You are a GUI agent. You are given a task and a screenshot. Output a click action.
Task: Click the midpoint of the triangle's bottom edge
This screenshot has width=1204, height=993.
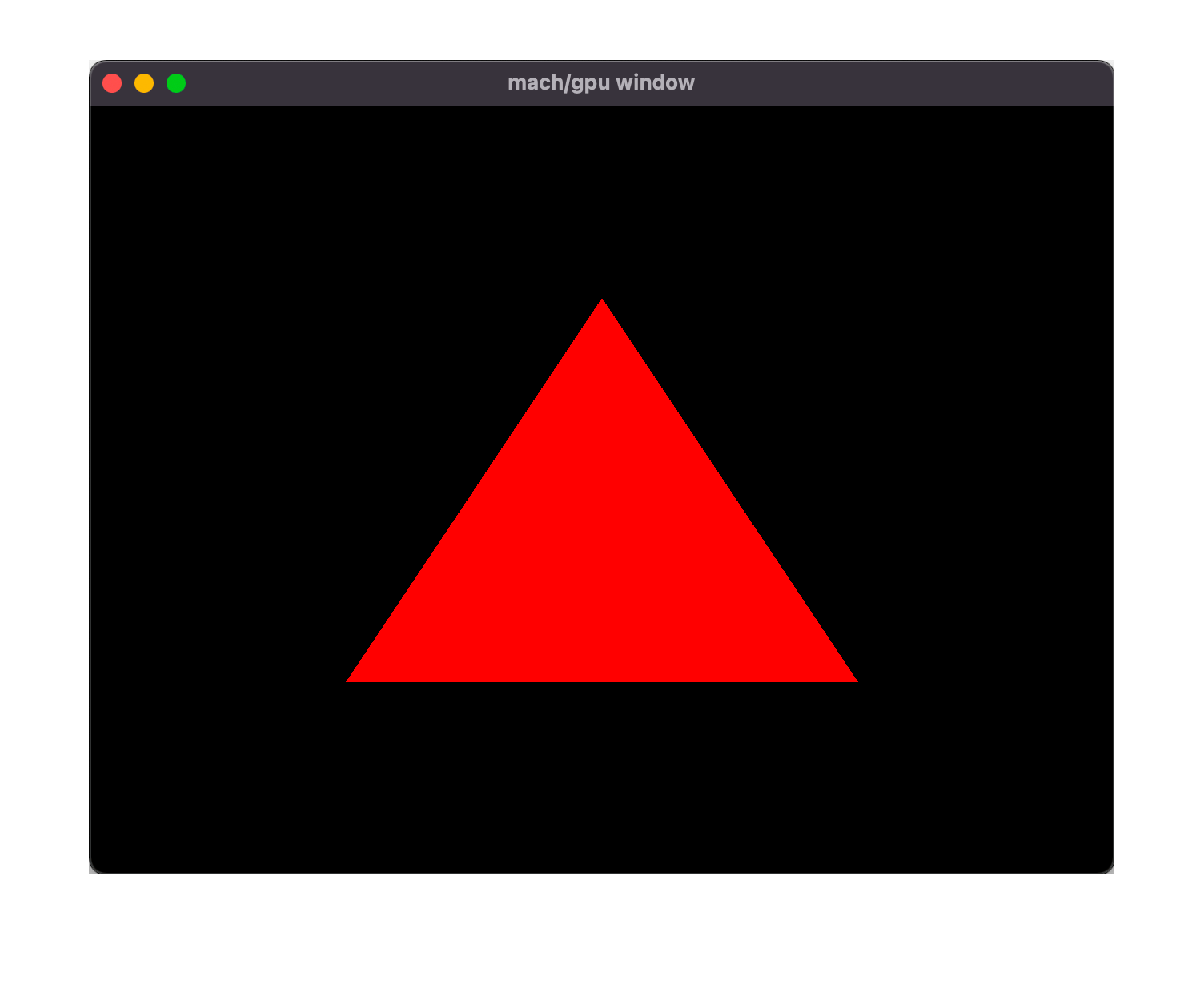pyautogui.click(x=602, y=679)
